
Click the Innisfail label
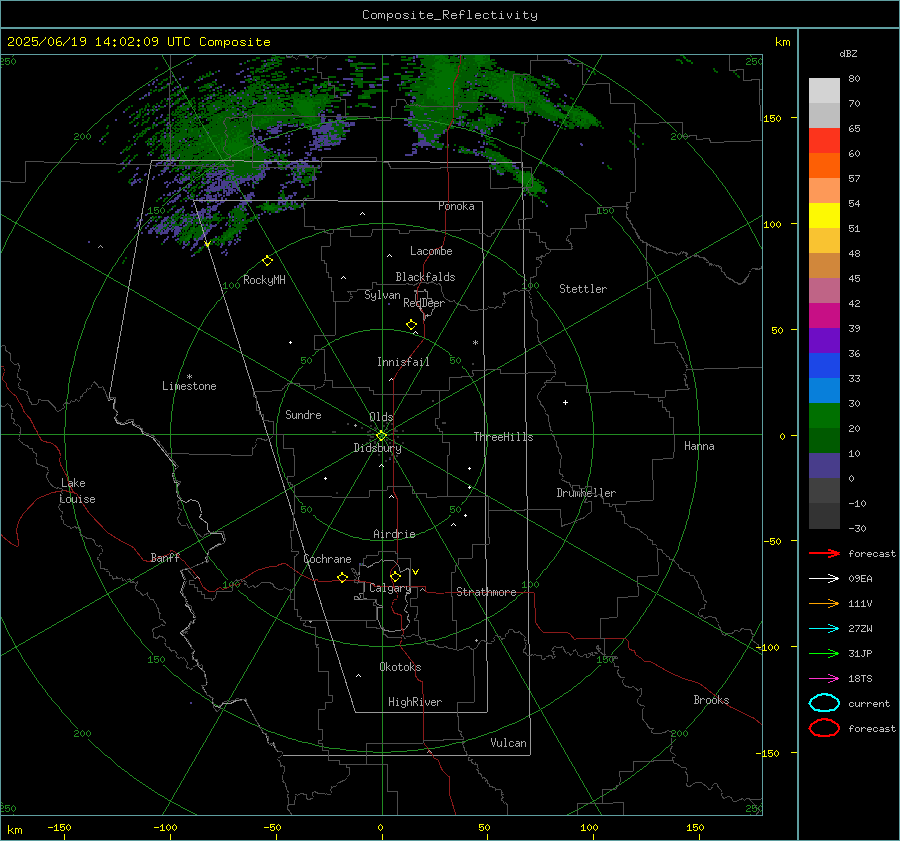(x=403, y=362)
